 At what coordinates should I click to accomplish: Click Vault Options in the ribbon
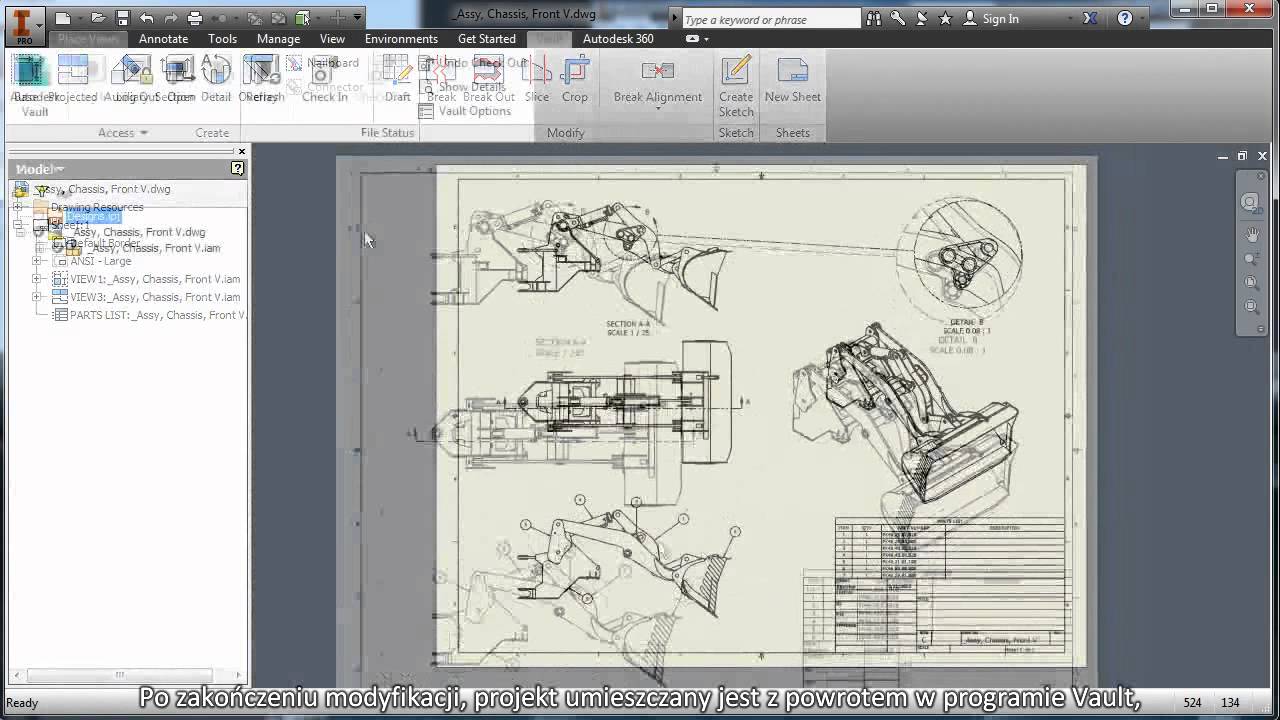[x=465, y=111]
